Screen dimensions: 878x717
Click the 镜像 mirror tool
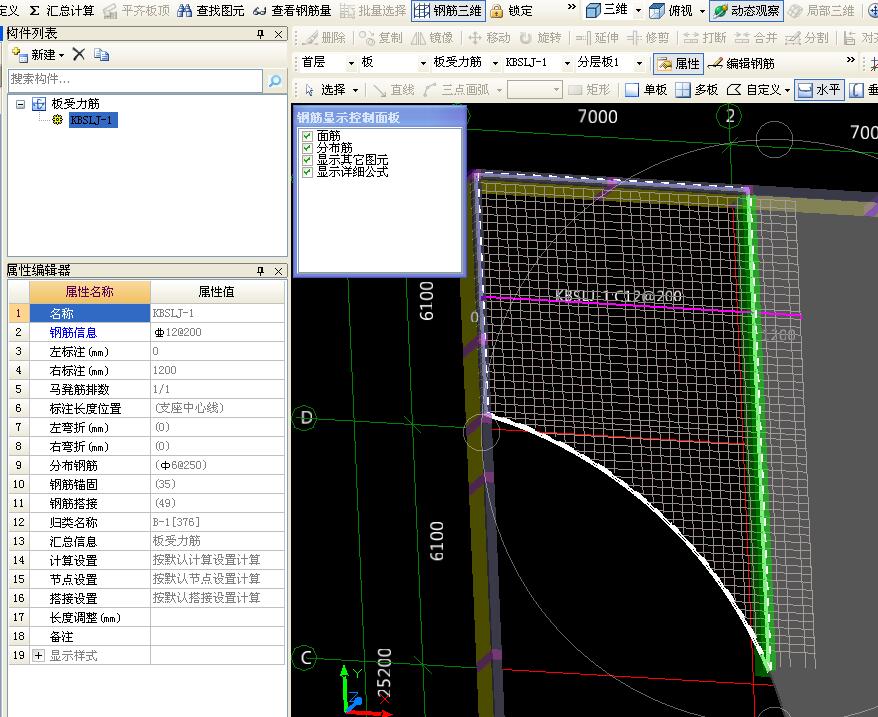[x=432, y=38]
